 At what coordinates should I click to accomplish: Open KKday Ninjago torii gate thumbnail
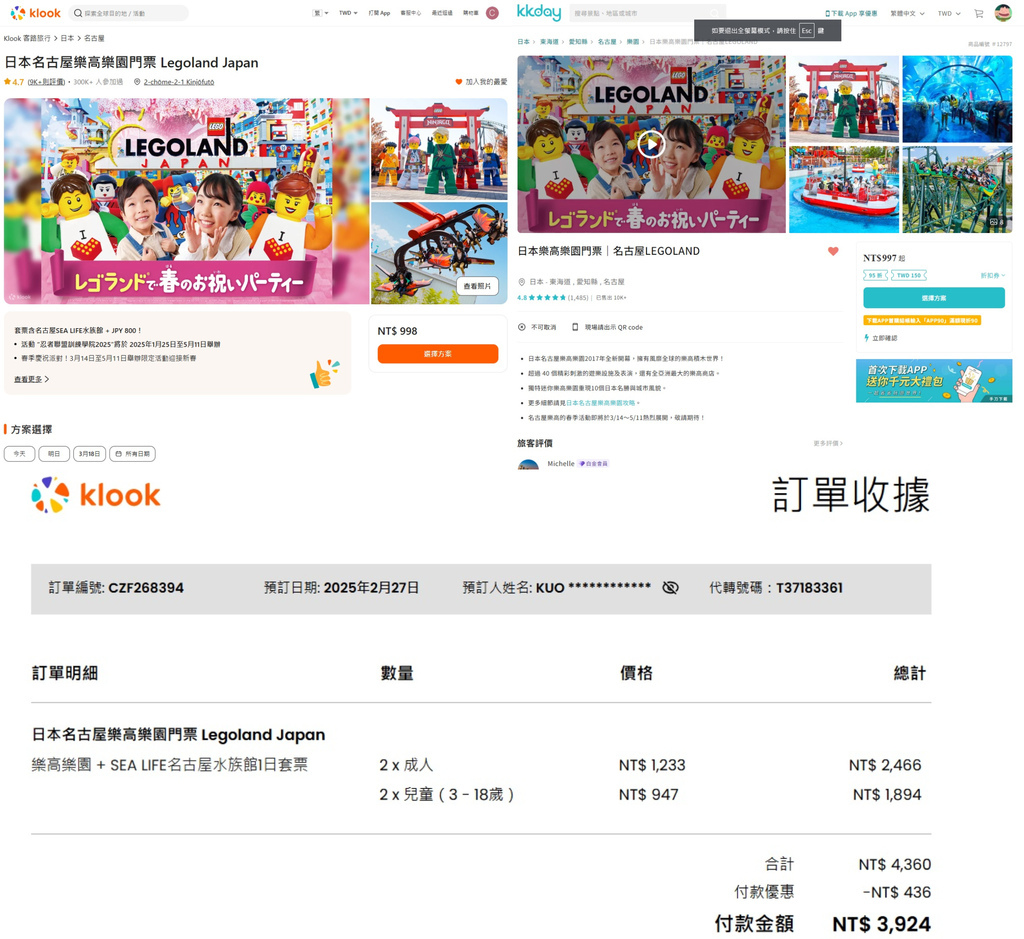tap(844, 99)
